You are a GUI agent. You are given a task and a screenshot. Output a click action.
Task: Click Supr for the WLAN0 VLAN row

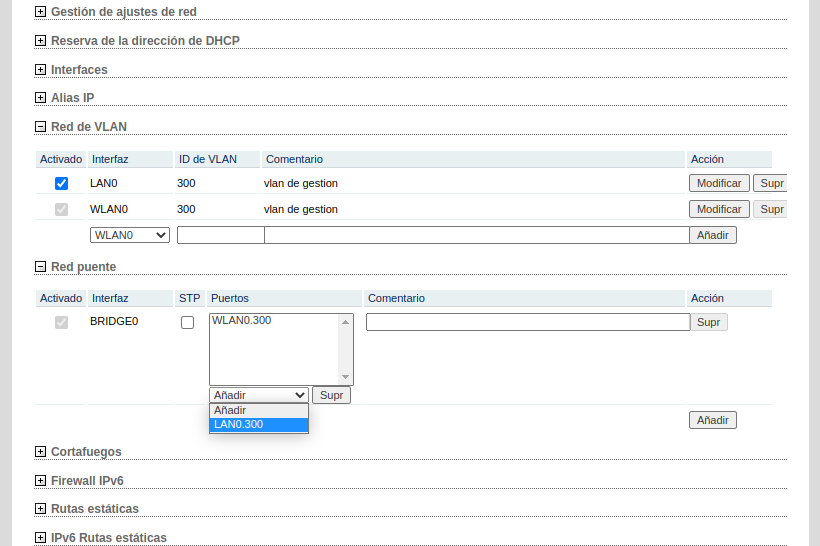coord(771,209)
